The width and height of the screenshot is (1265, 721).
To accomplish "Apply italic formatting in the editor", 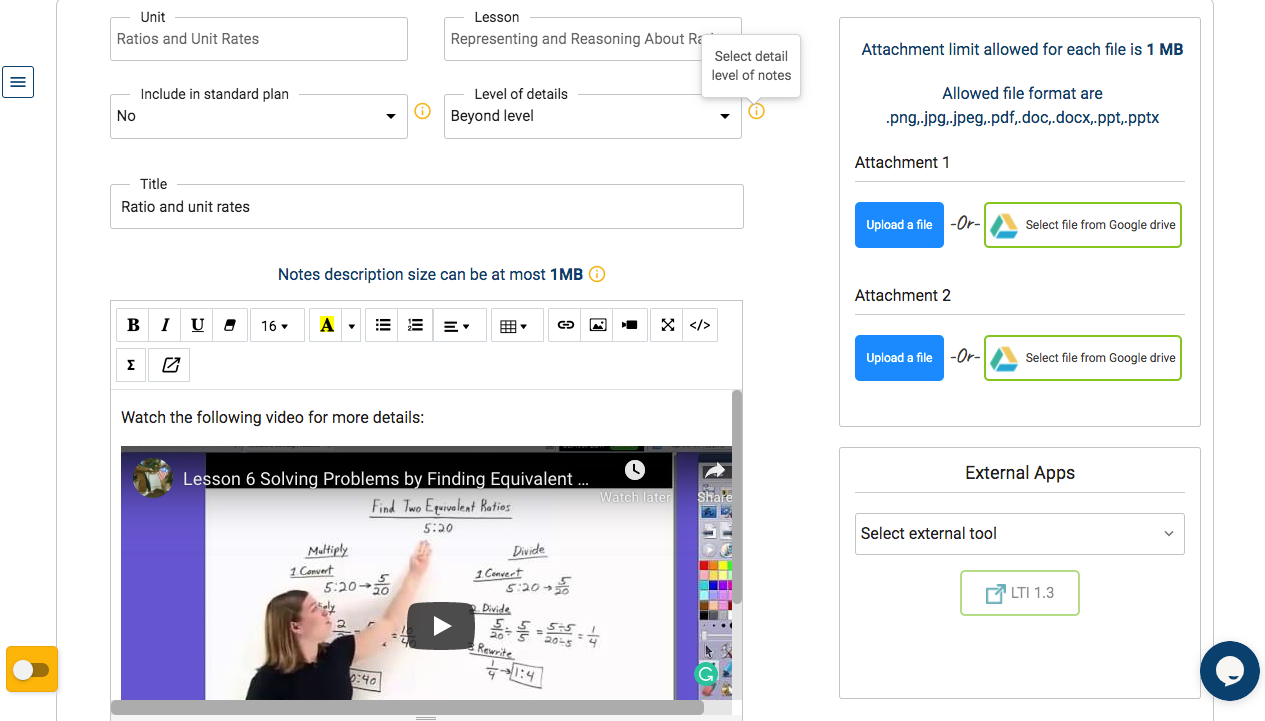I will (x=165, y=325).
